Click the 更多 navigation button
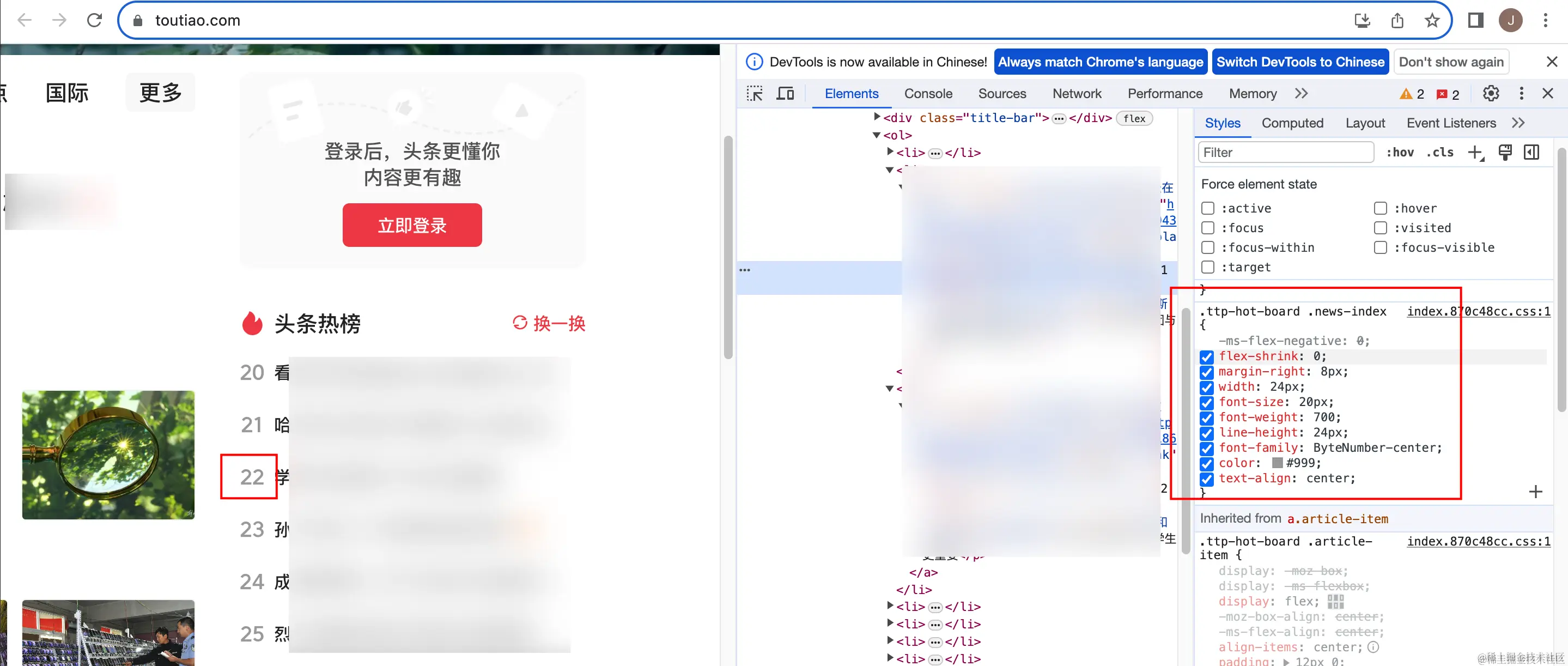Screen dimensions: 1568x666 160,93
